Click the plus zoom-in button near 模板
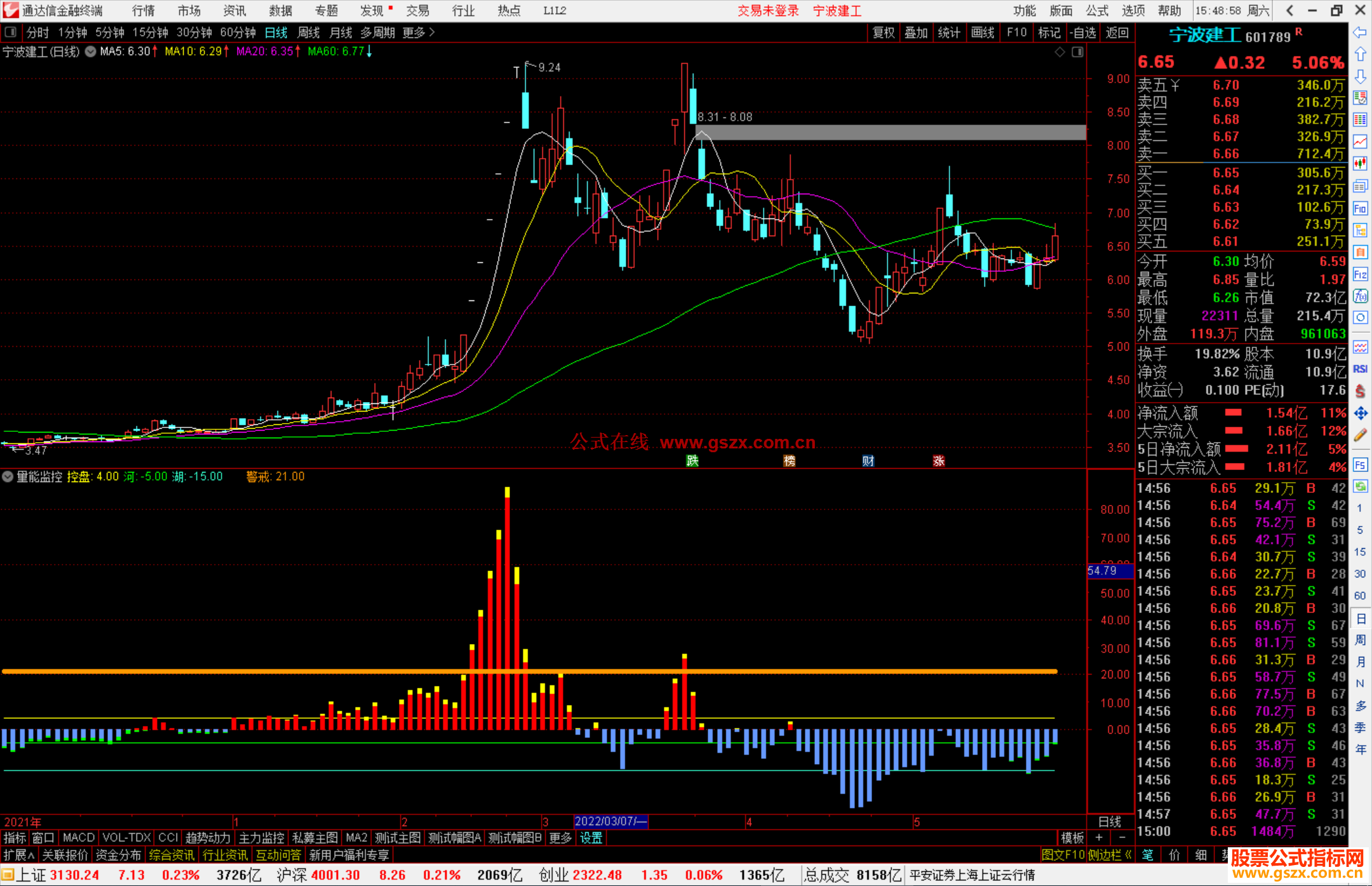The height and width of the screenshot is (886, 1372). point(1099,838)
